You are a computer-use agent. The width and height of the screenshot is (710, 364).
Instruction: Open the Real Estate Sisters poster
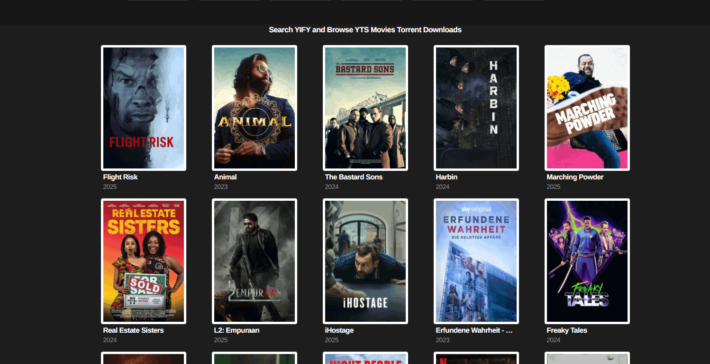tap(144, 261)
